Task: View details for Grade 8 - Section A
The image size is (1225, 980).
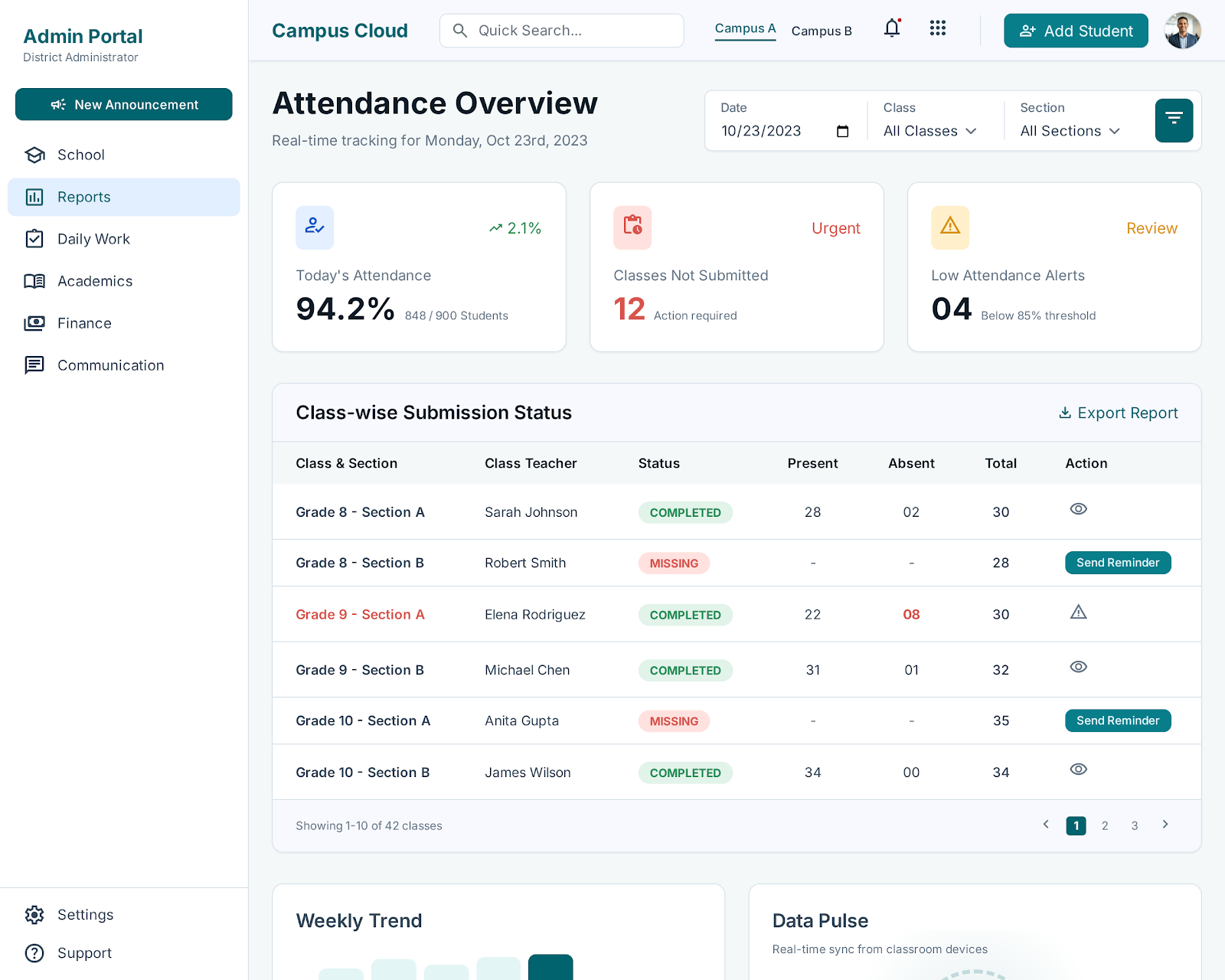Action: click(1079, 509)
